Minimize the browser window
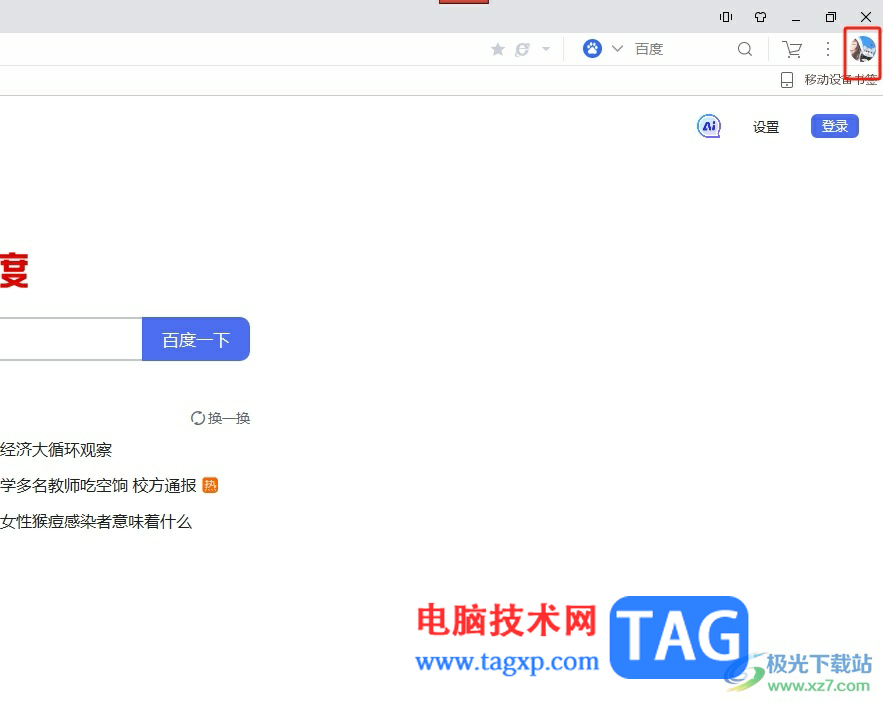This screenshot has width=883, height=702. tap(796, 18)
